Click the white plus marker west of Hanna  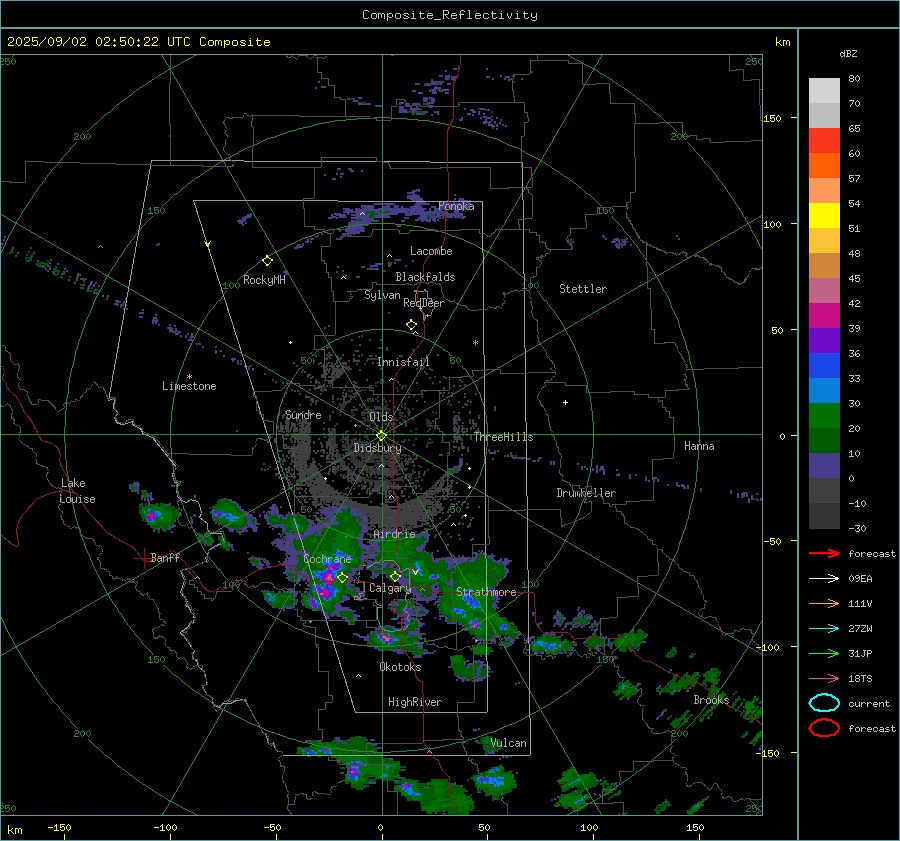point(565,402)
